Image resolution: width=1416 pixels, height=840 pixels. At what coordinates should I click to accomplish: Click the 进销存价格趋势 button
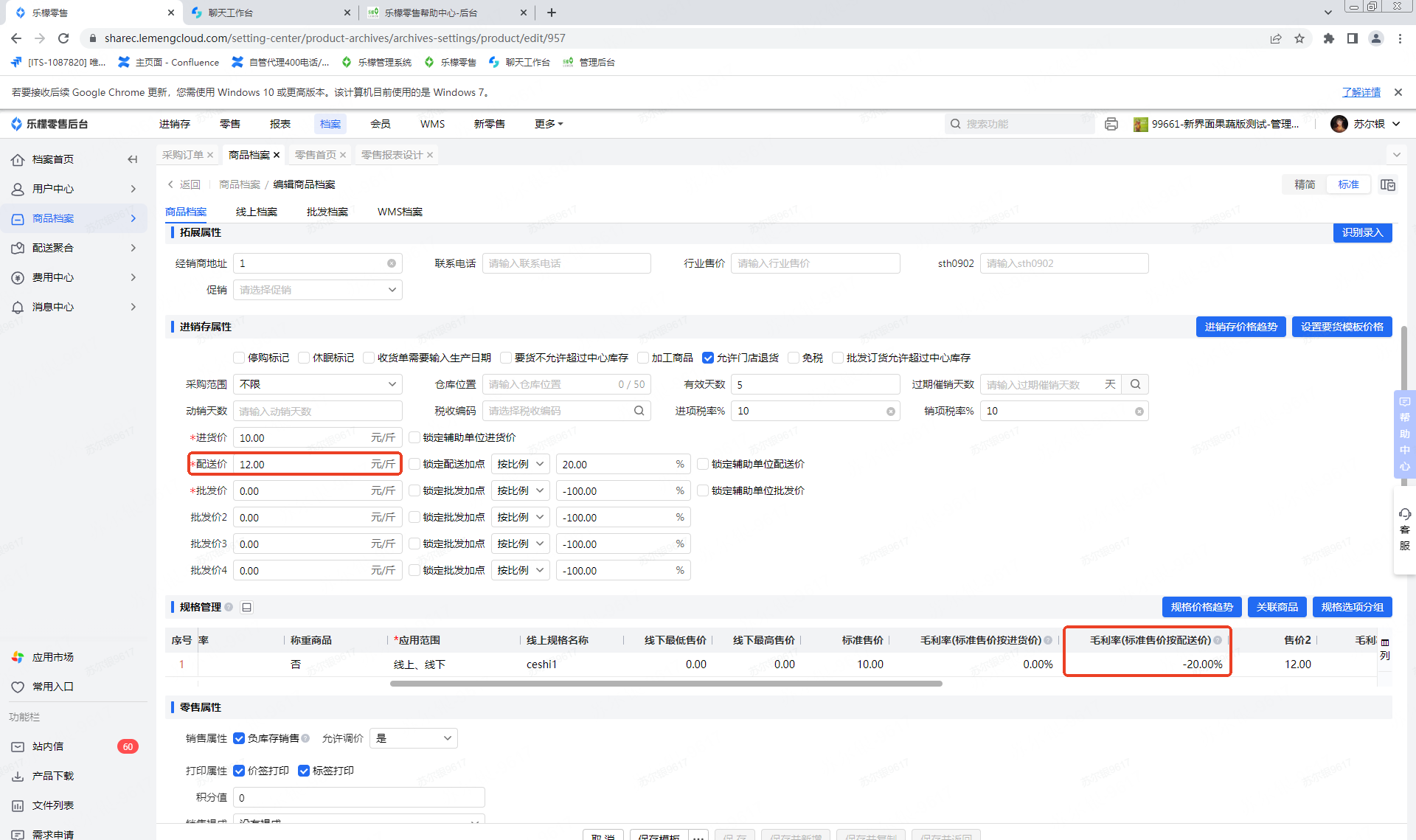(1240, 327)
